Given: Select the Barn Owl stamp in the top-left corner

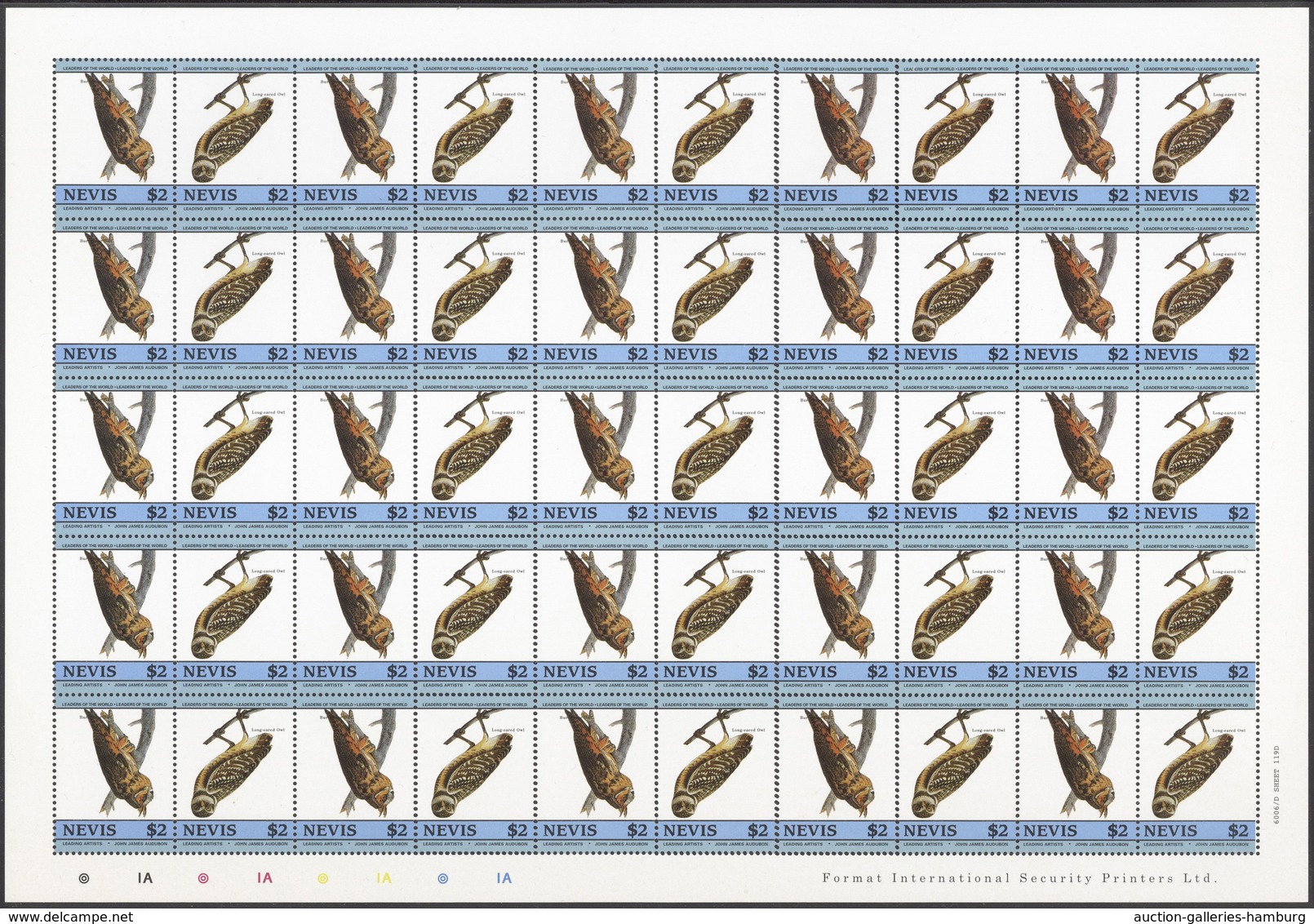Looking at the screenshot, I should click(x=114, y=138).
